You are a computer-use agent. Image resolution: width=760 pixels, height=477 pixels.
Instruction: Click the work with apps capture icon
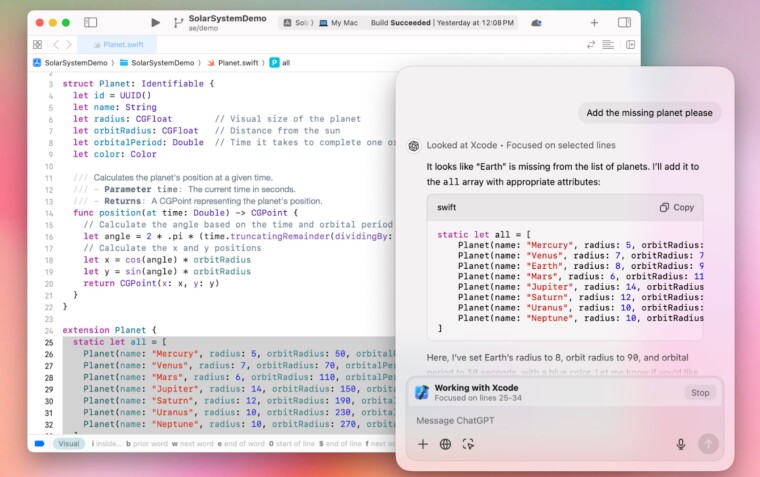tap(468, 444)
